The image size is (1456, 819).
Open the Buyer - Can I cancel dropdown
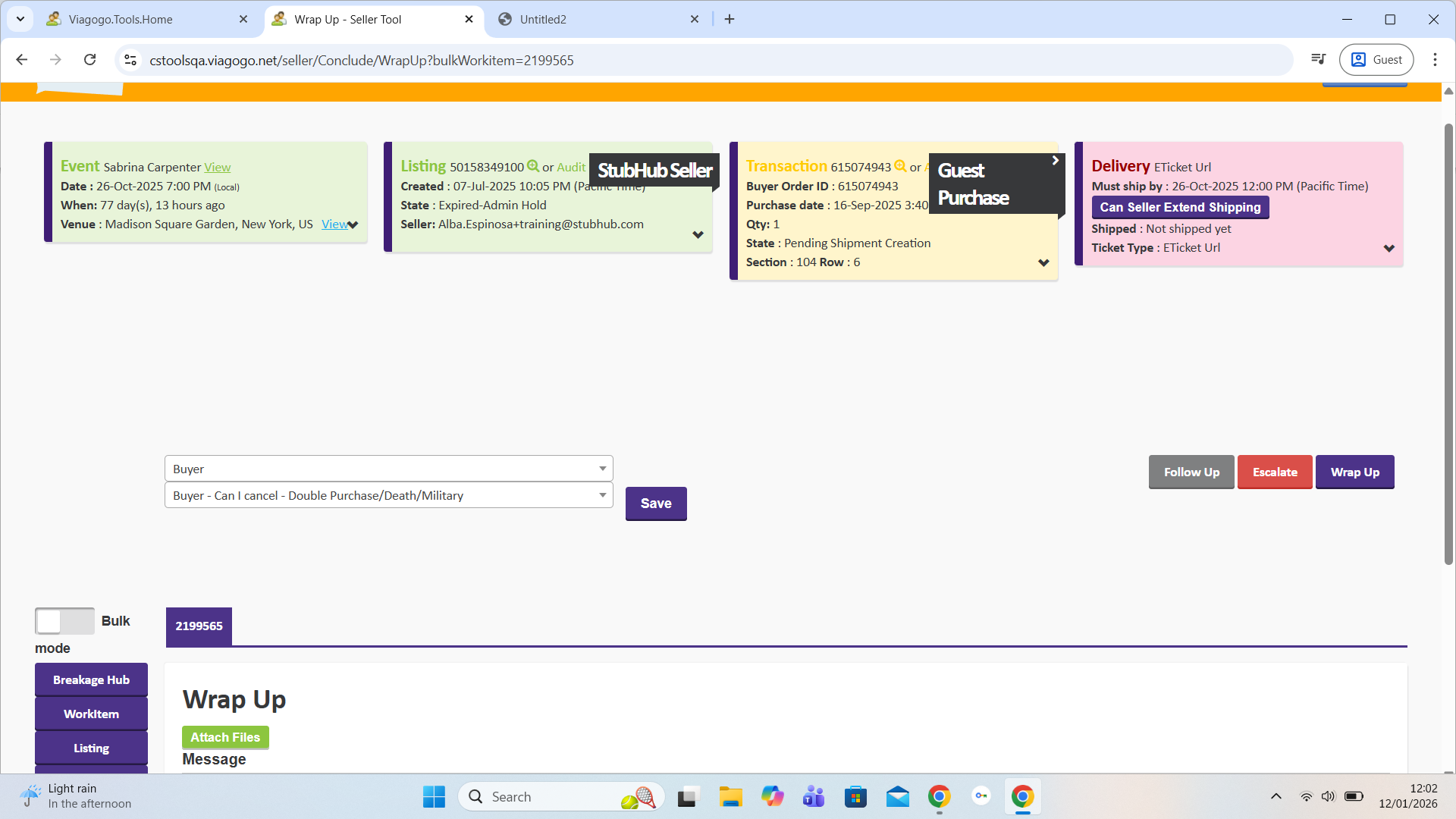click(388, 495)
